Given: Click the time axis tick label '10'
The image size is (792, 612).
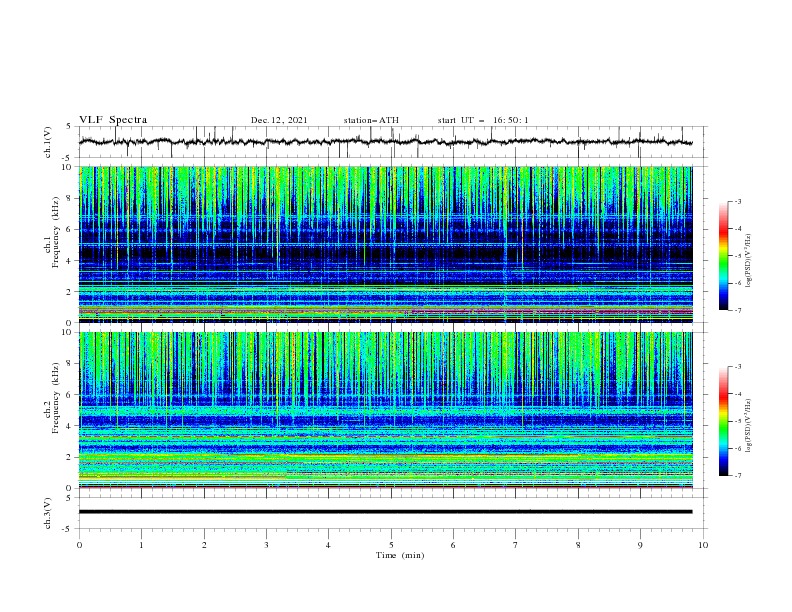Looking at the screenshot, I should 703,545.
